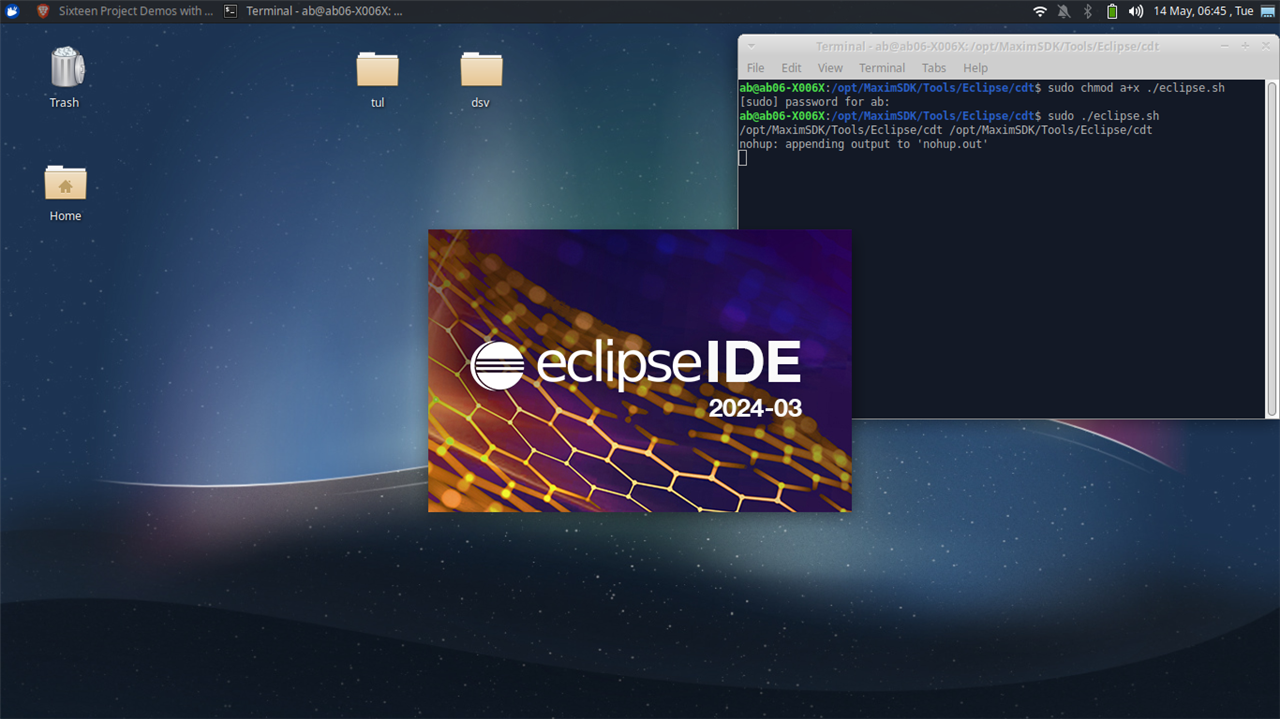This screenshot has width=1280, height=719.
Task: Select the dsv folder on desktop
Action: click(481, 76)
